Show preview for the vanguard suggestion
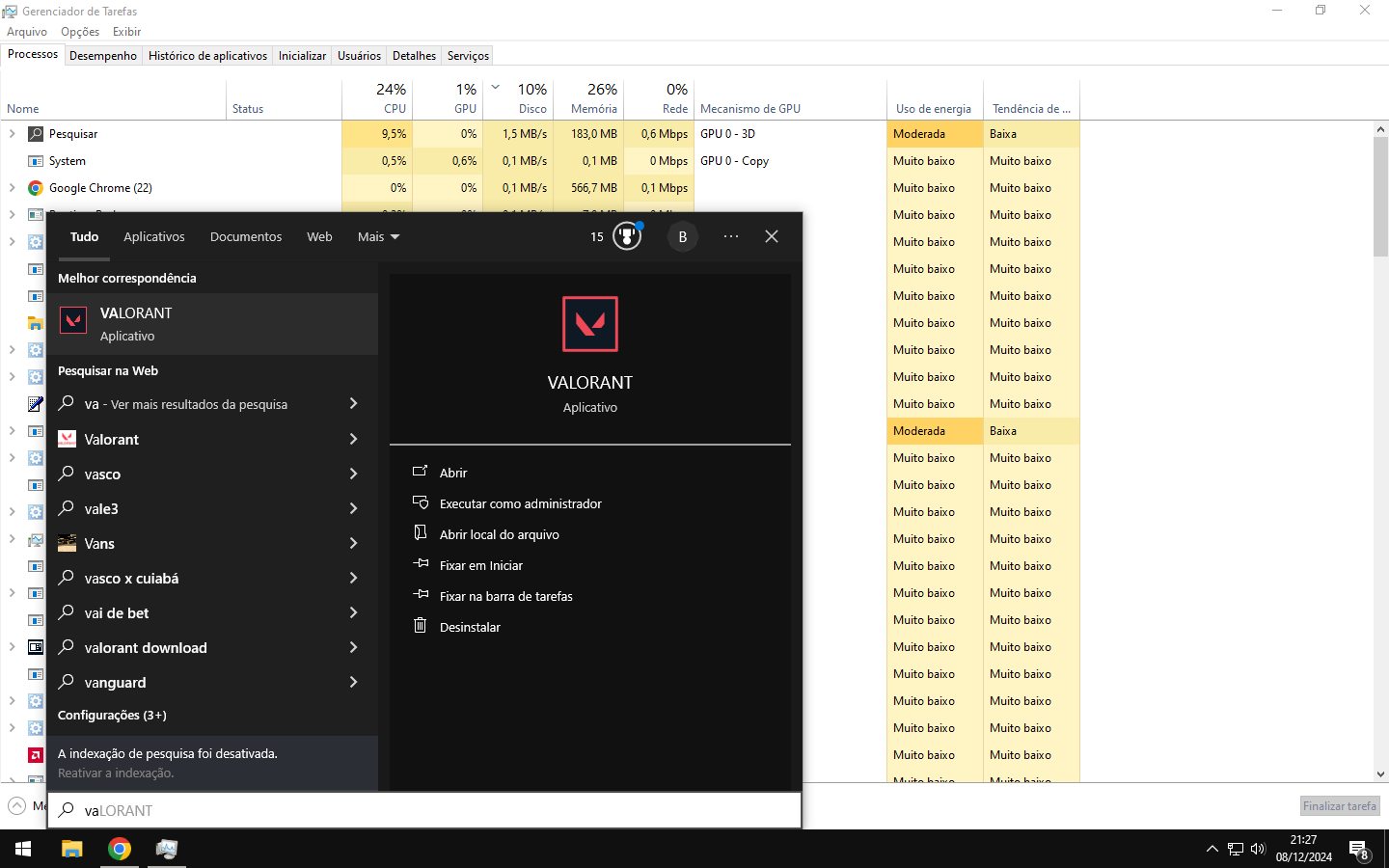Screen dimensions: 1389x868 coord(353,682)
